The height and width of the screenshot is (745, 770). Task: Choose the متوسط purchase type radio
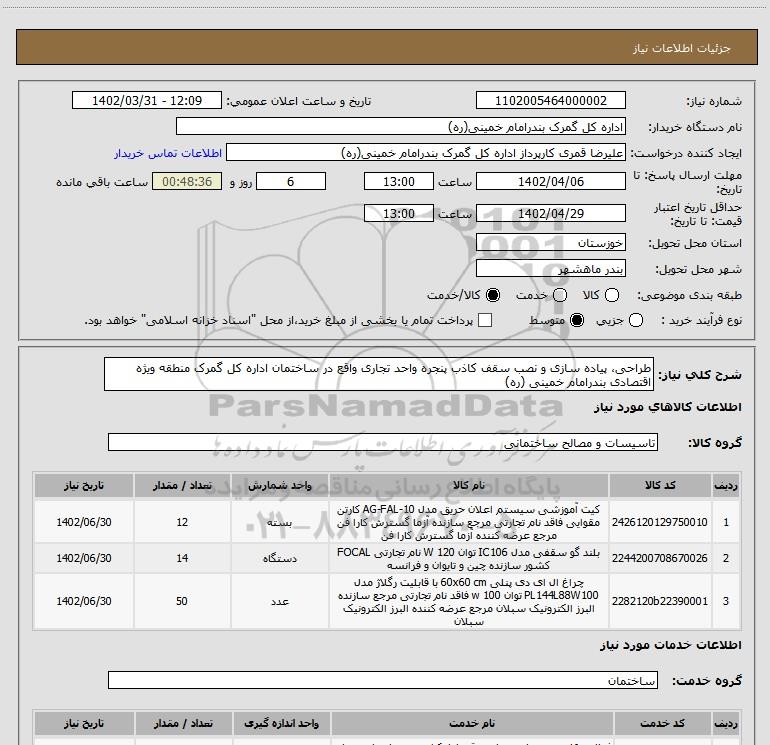coord(577,320)
